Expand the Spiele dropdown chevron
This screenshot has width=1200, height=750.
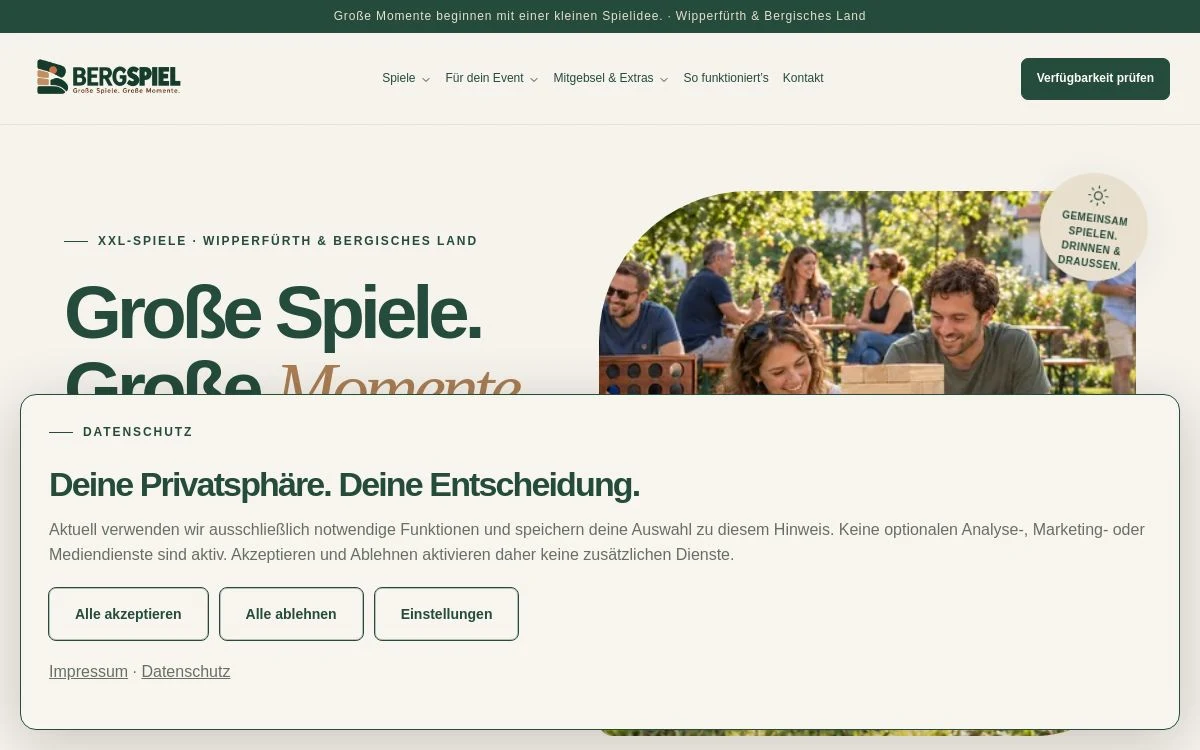click(x=426, y=79)
